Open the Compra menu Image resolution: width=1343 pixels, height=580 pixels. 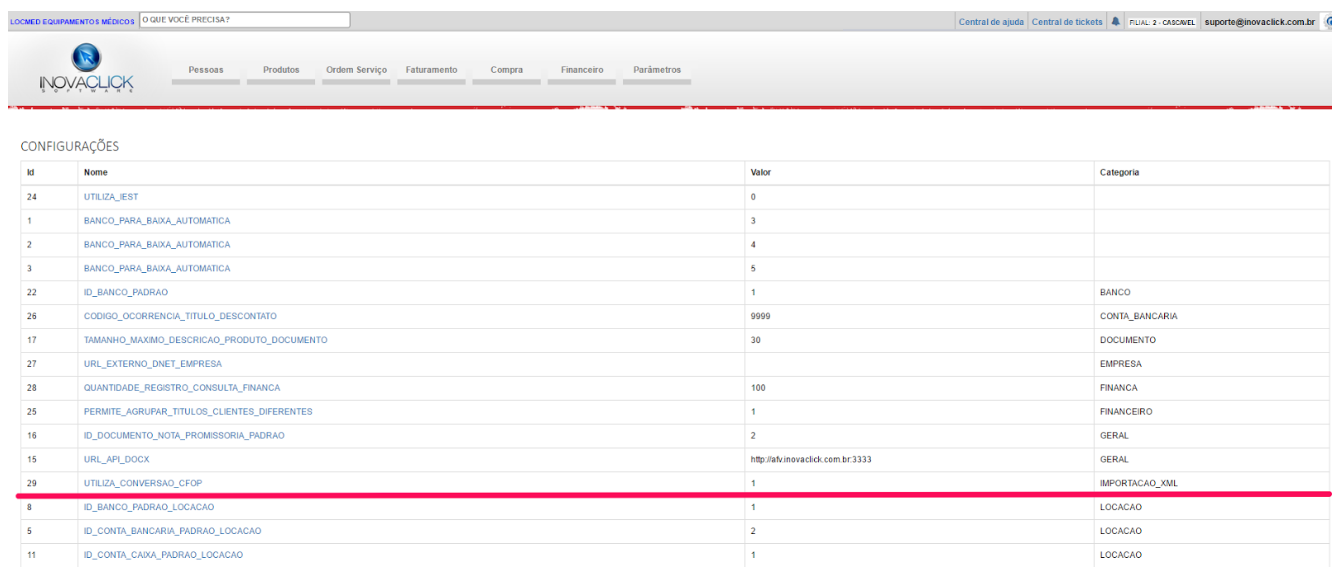tap(506, 70)
